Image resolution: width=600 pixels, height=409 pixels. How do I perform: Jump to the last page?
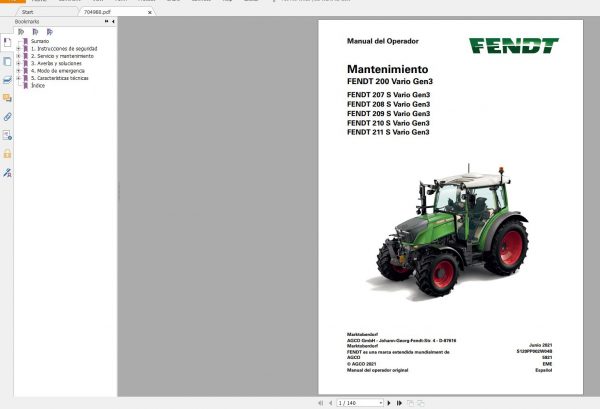[399, 403]
